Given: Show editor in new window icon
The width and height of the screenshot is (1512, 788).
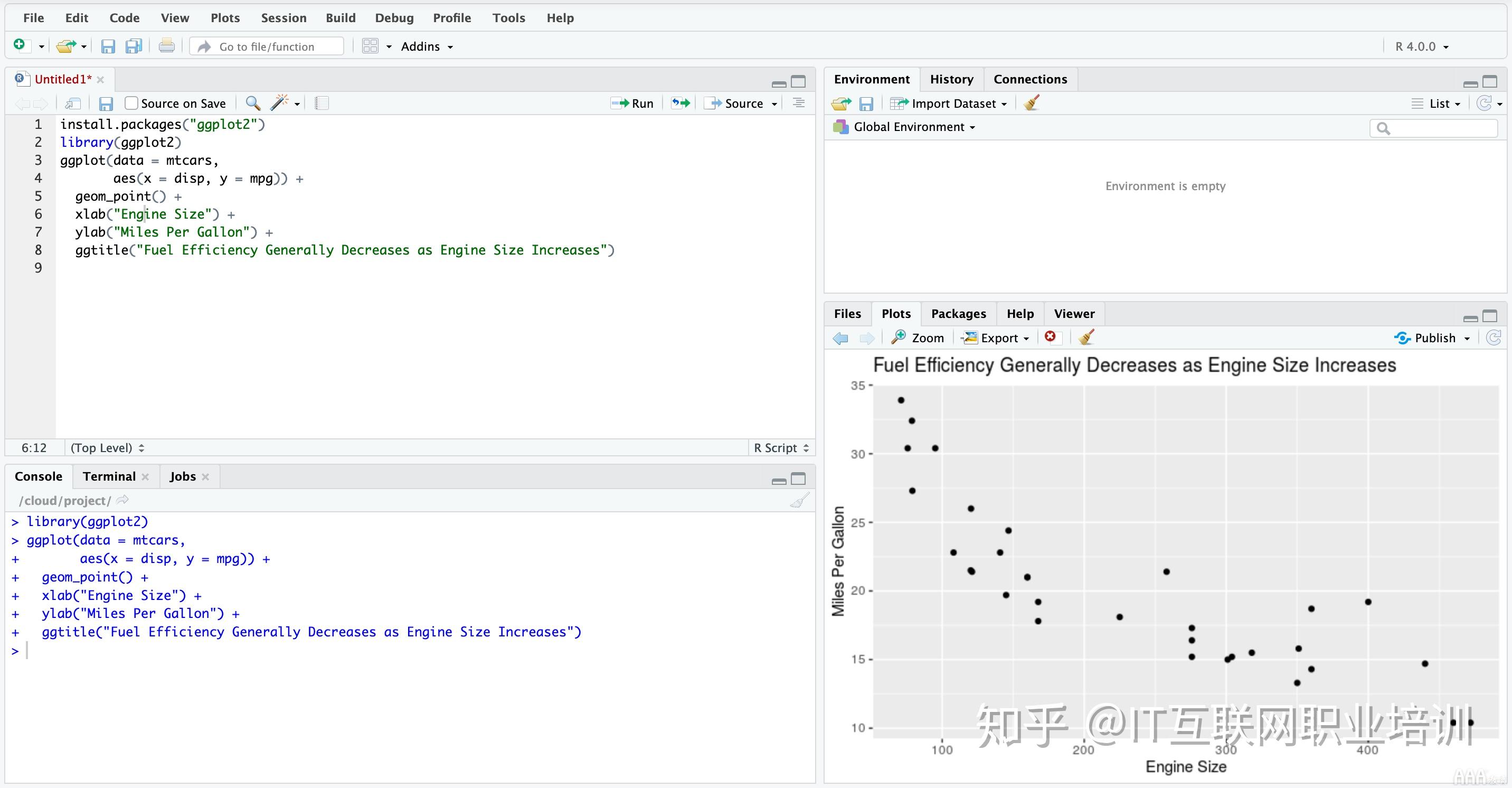Looking at the screenshot, I should pos(73,104).
